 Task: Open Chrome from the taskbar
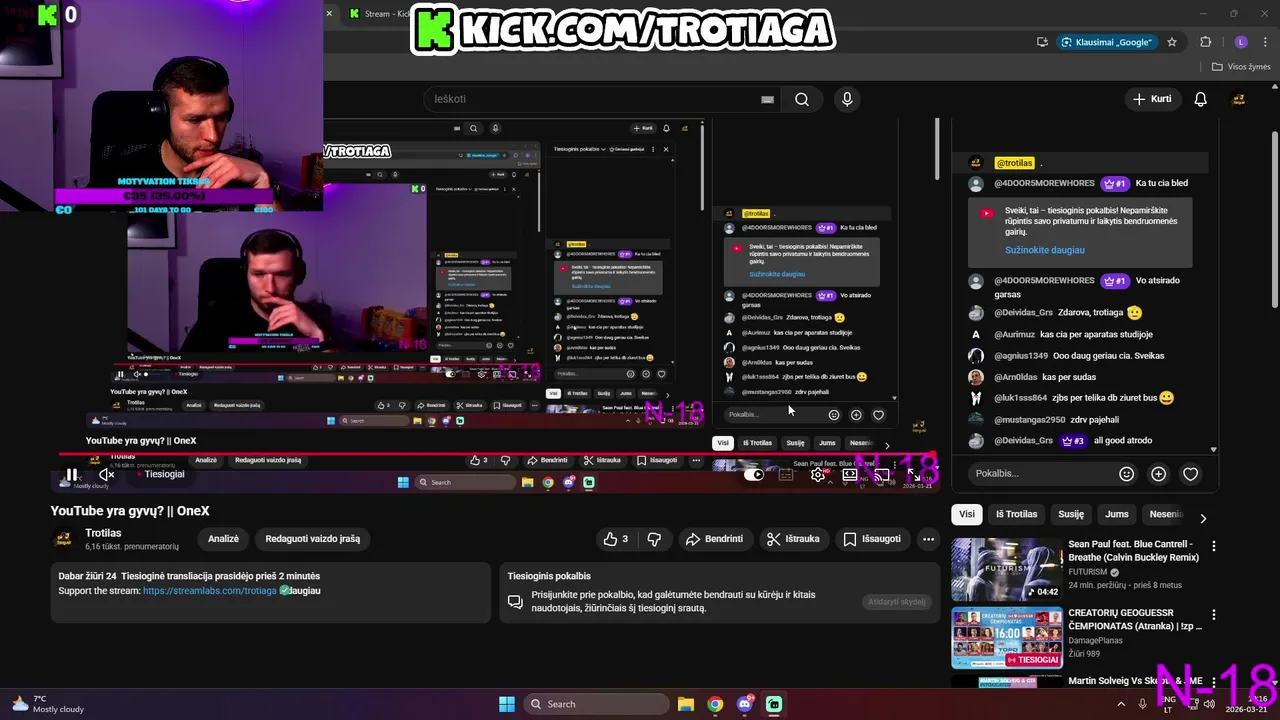pyautogui.click(x=715, y=704)
